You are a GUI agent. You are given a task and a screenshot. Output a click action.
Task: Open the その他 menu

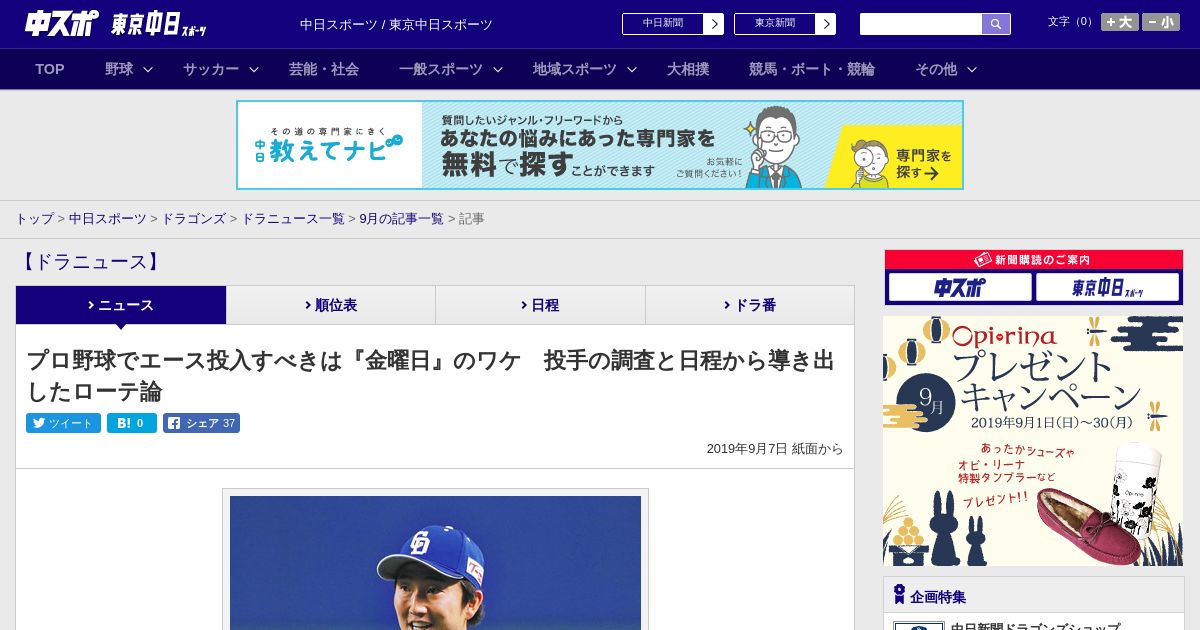tap(936, 69)
